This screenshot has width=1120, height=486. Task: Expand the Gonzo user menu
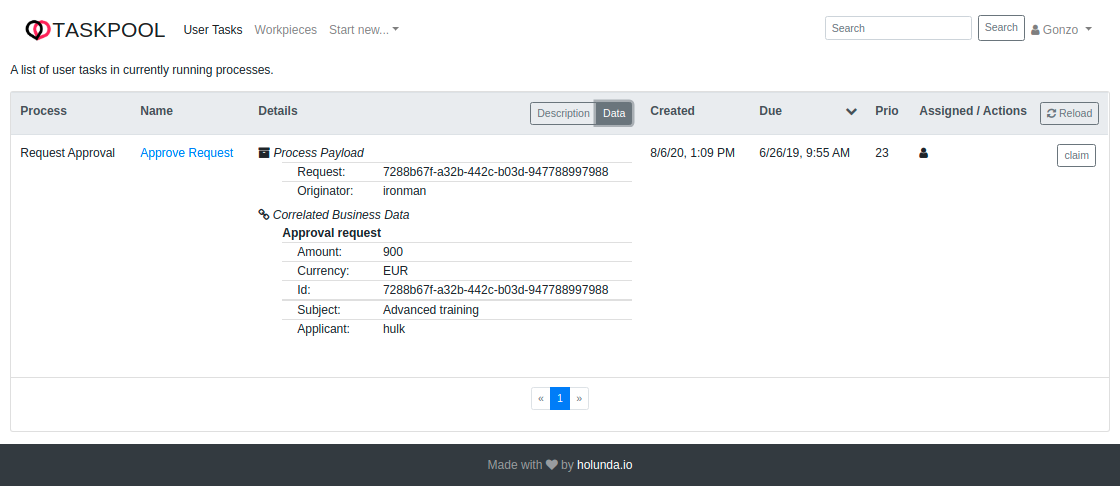(x=1061, y=30)
